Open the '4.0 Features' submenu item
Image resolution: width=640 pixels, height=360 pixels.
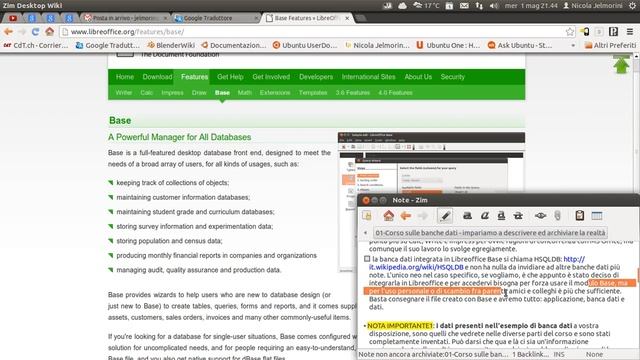pyautogui.click(x=395, y=93)
